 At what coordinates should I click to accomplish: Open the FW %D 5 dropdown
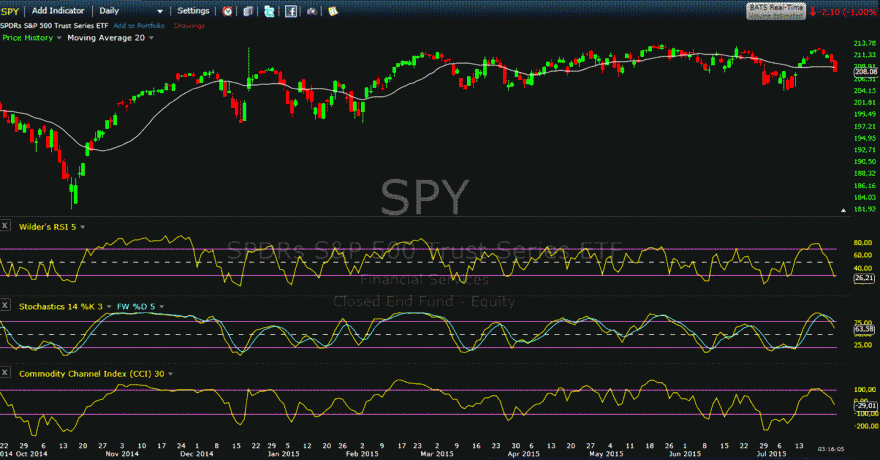coord(162,307)
